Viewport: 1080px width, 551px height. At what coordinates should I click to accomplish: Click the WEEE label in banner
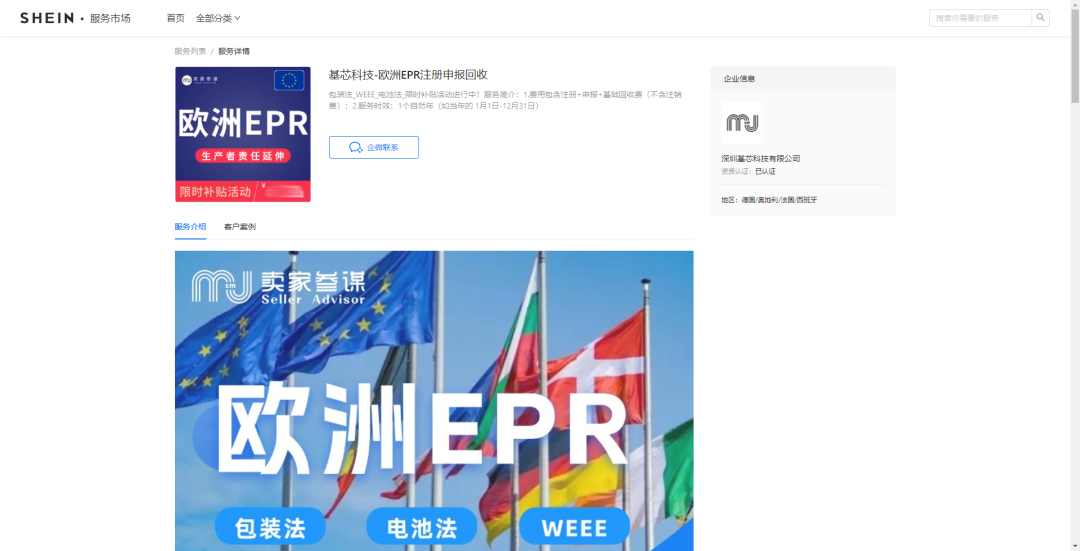[x=574, y=528]
